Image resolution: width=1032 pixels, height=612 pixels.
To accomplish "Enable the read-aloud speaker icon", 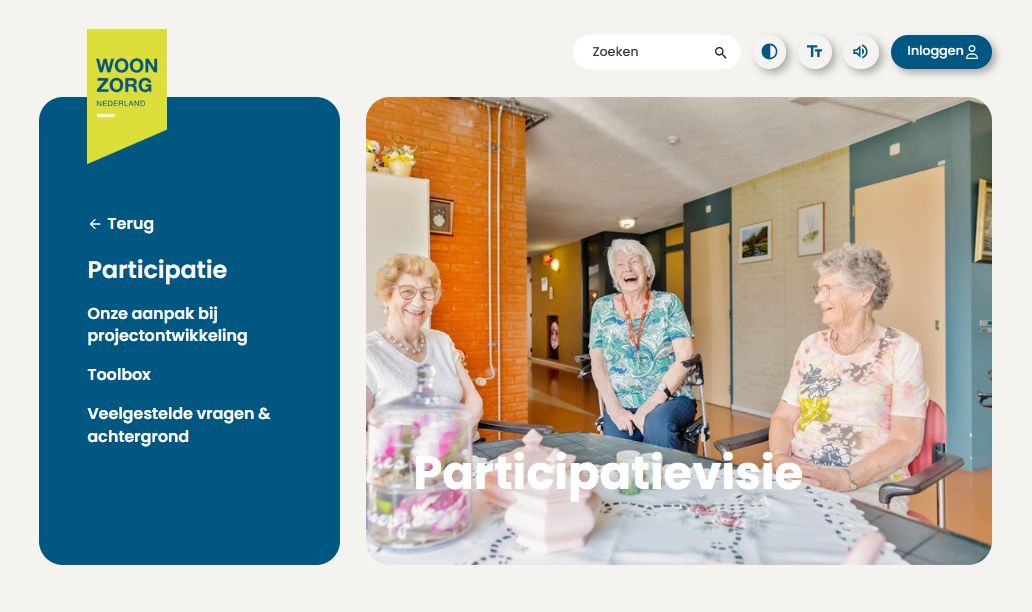I will [x=861, y=52].
